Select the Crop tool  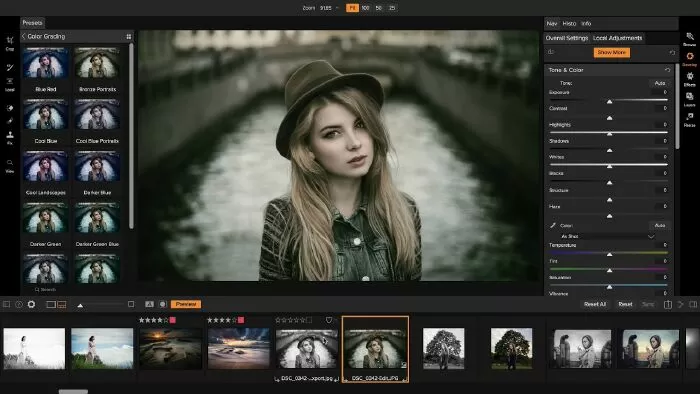(10, 43)
